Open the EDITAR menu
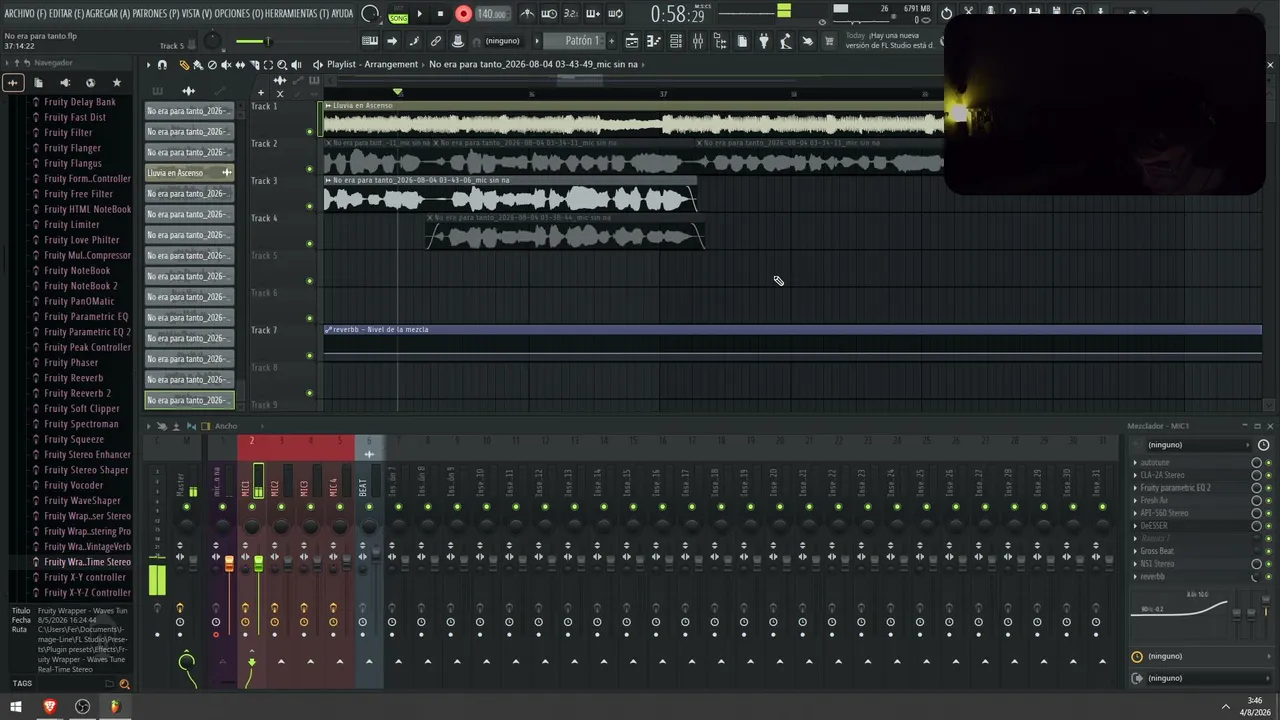This screenshot has height=720, width=1280. (66, 14)
